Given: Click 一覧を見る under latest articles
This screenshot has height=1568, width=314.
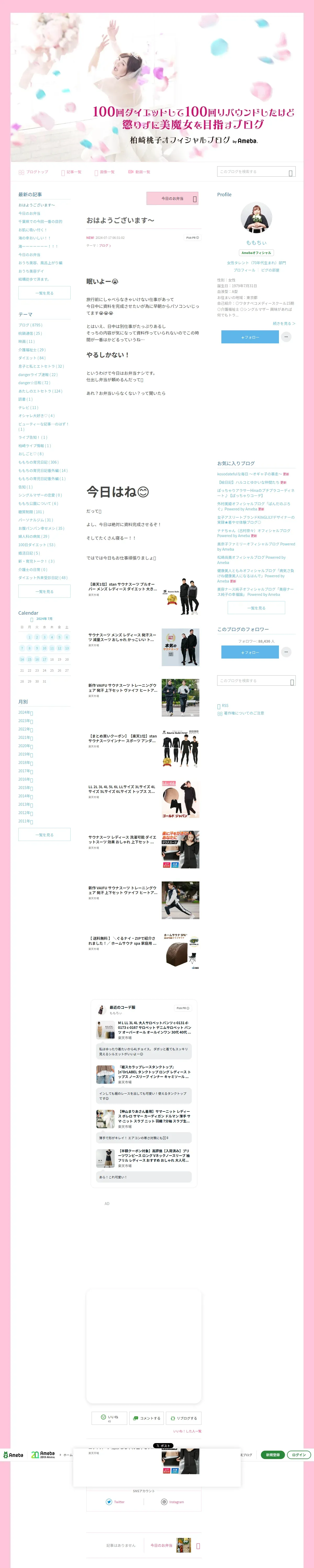Looking at the screenshot, I should click(44, 293).
